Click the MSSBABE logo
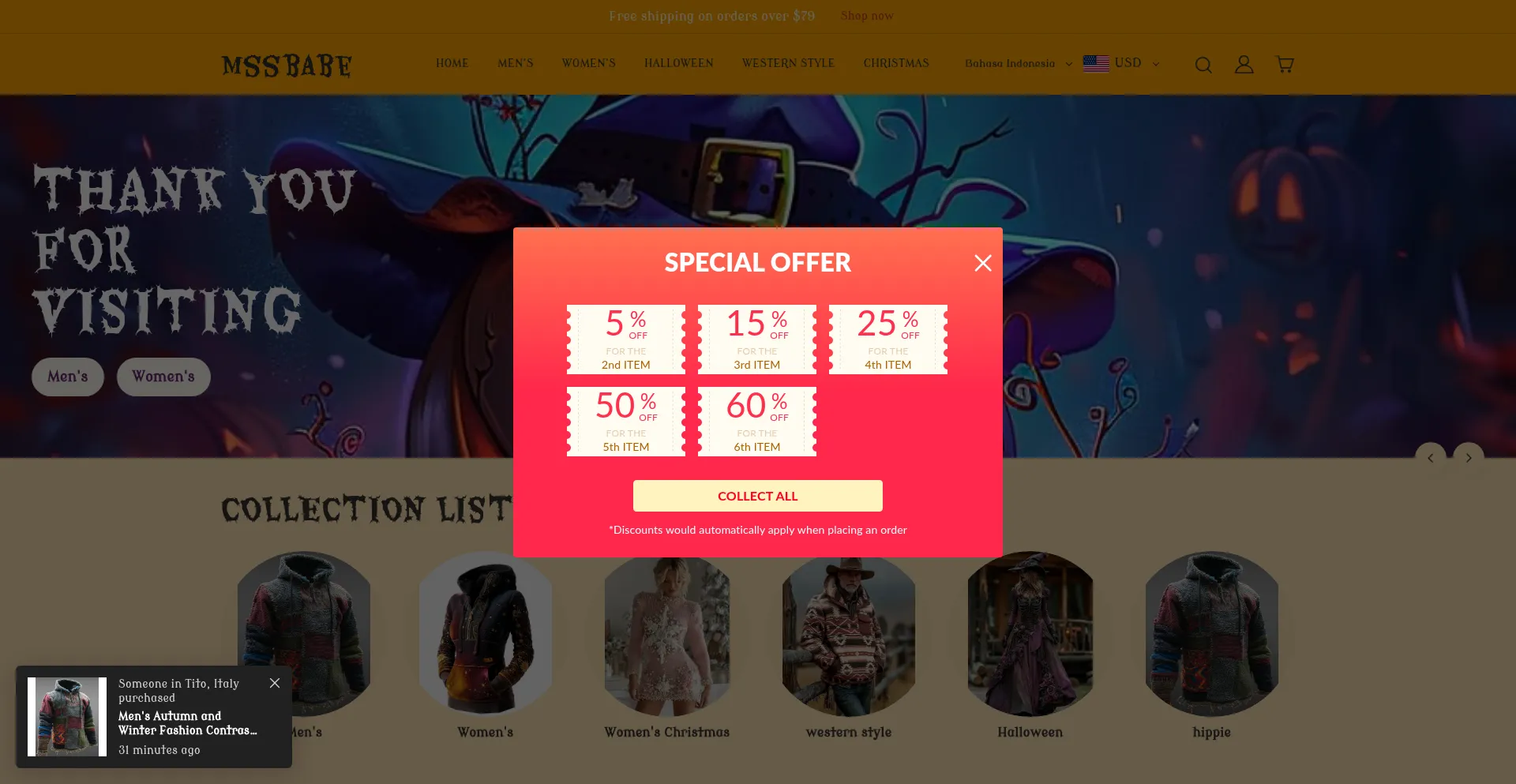This screenshot has width=1516, height=784. 287,66
